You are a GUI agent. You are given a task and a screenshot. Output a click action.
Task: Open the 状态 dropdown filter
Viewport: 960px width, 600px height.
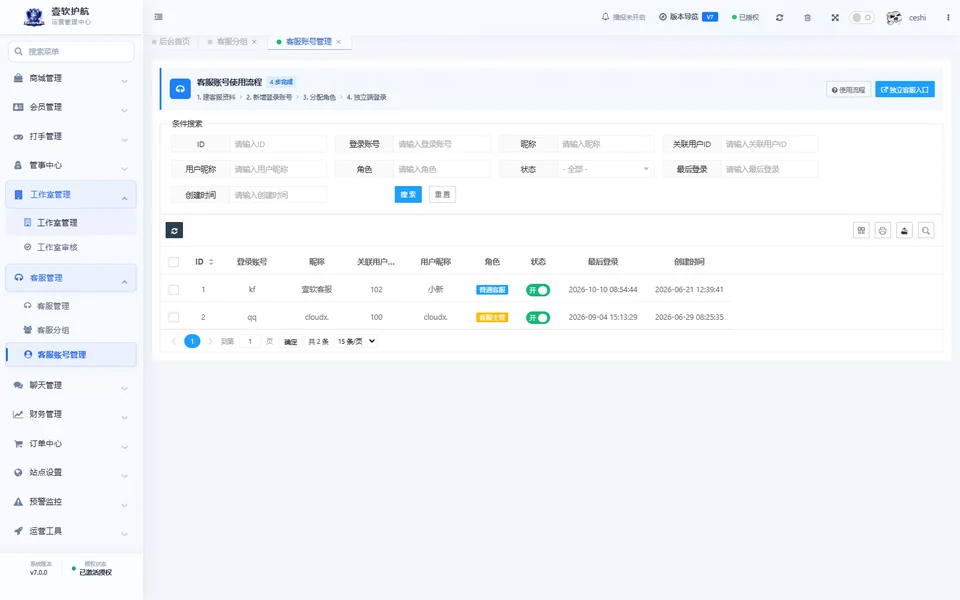(606, 170)
